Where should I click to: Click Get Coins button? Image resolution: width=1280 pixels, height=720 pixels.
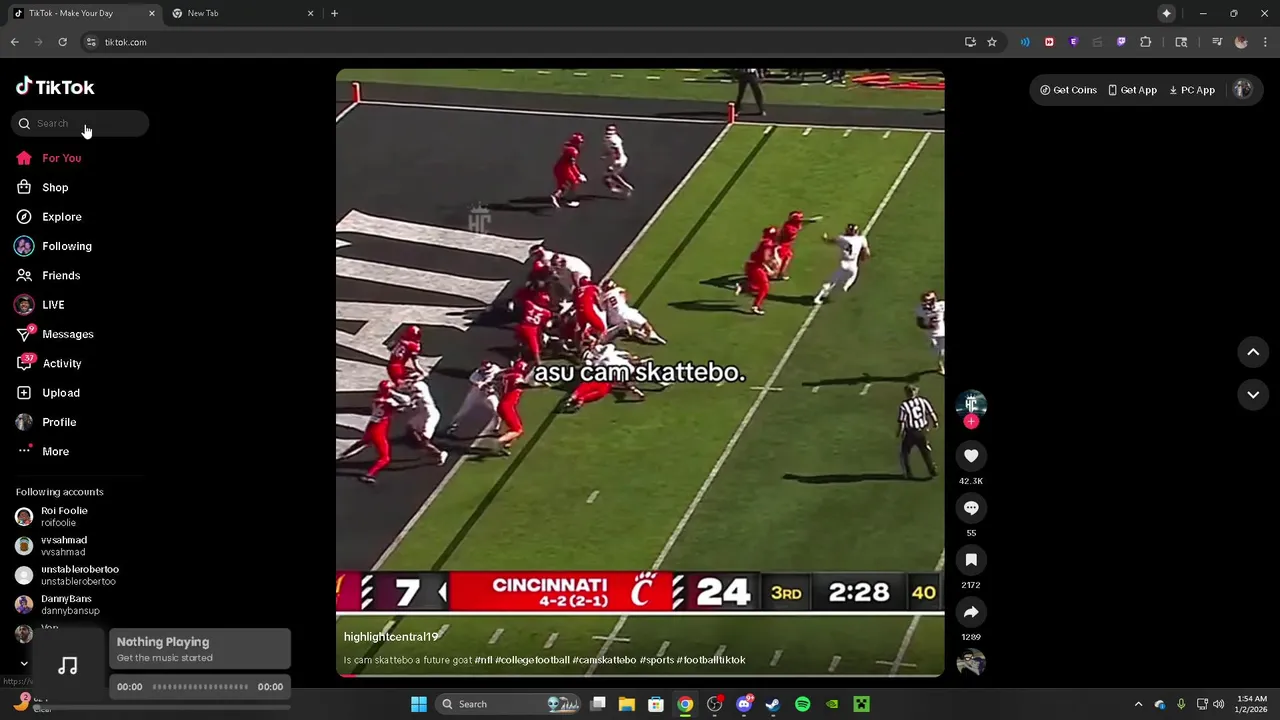[1068, 90]
